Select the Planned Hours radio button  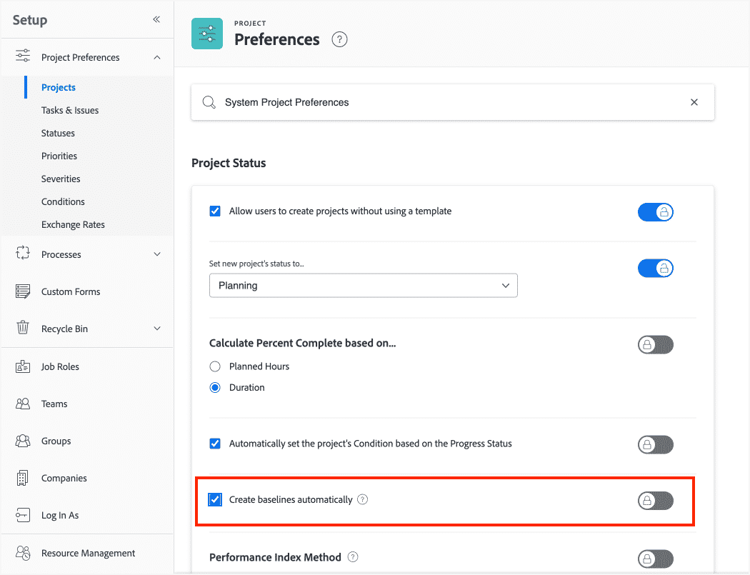[215, 366]
